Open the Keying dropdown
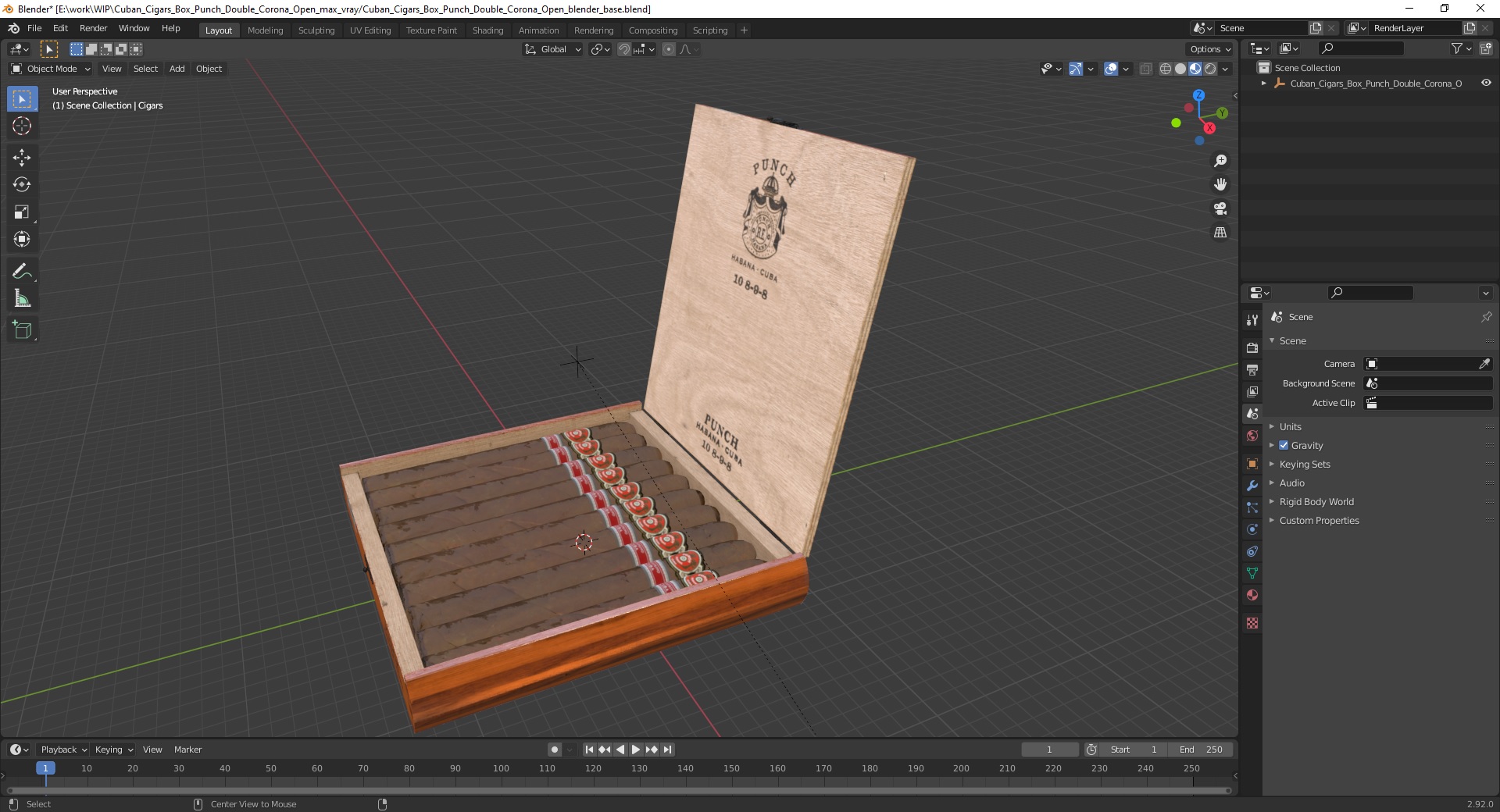This screenshot has width=1500, height=812. [114, 750]
